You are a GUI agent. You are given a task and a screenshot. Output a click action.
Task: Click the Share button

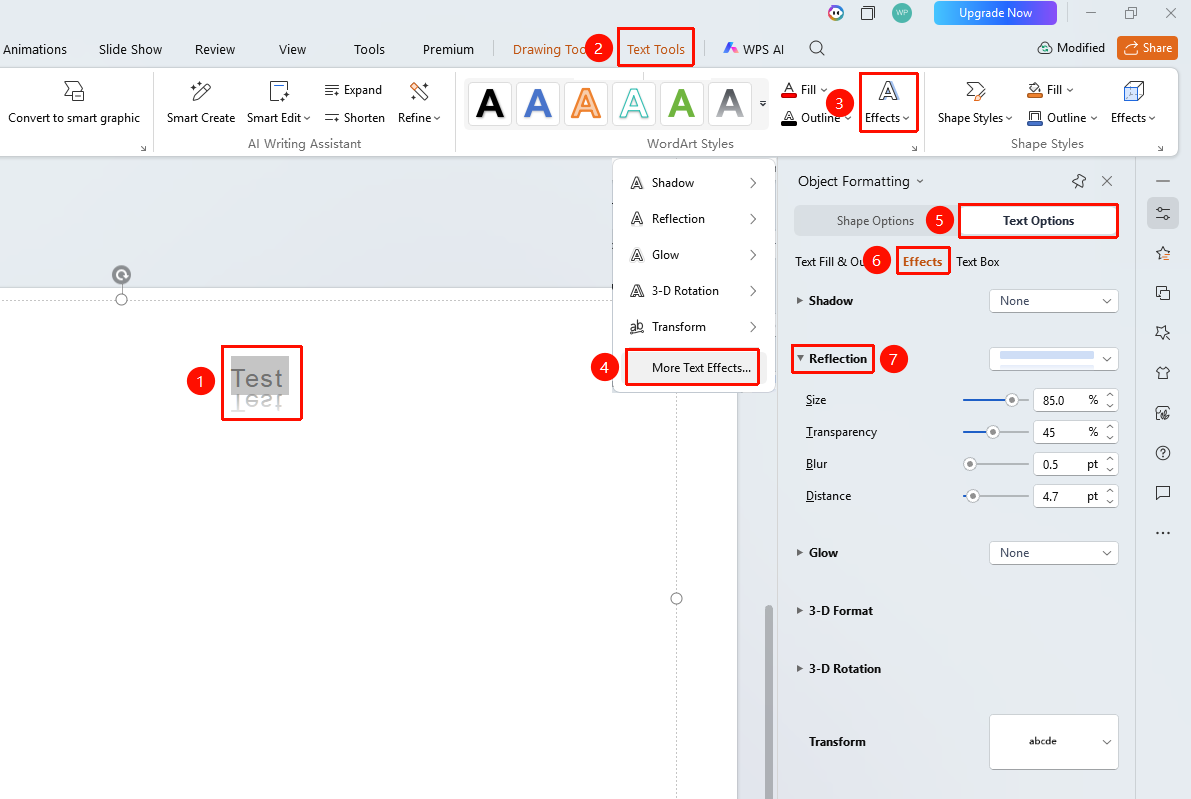[x=1147, y=48]
